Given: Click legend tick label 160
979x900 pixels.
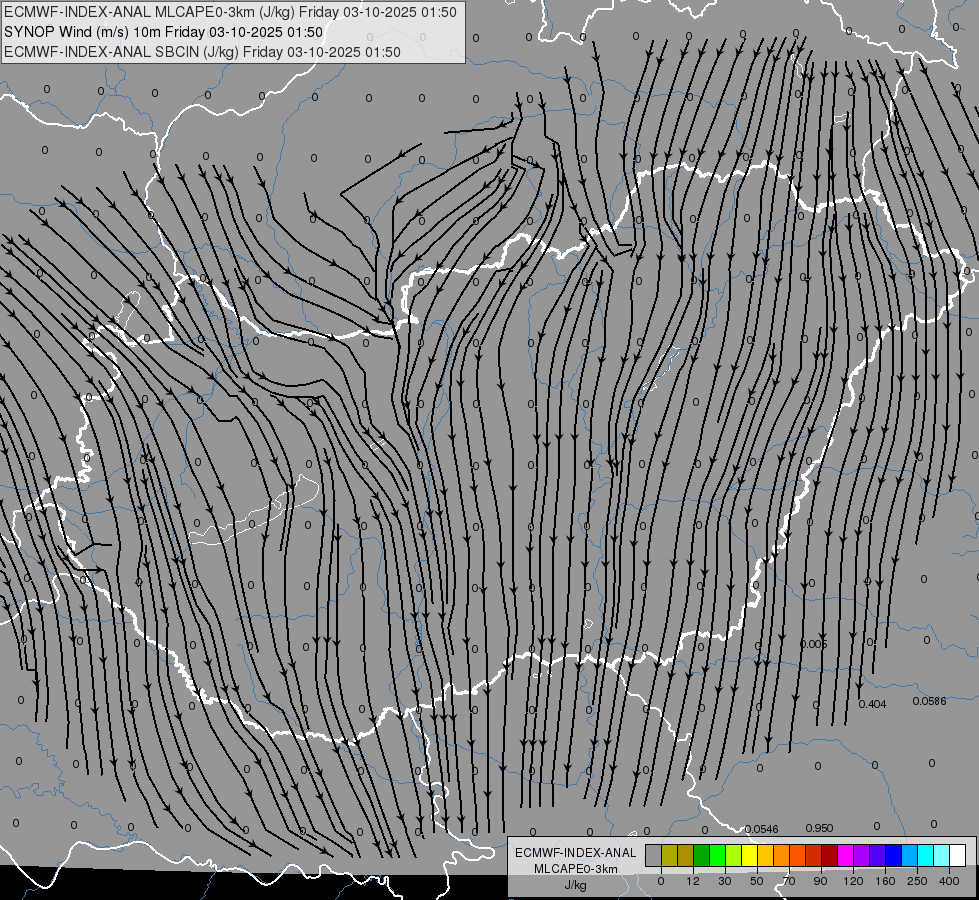Looking at the screenshot, I should (x=885, y=881).
